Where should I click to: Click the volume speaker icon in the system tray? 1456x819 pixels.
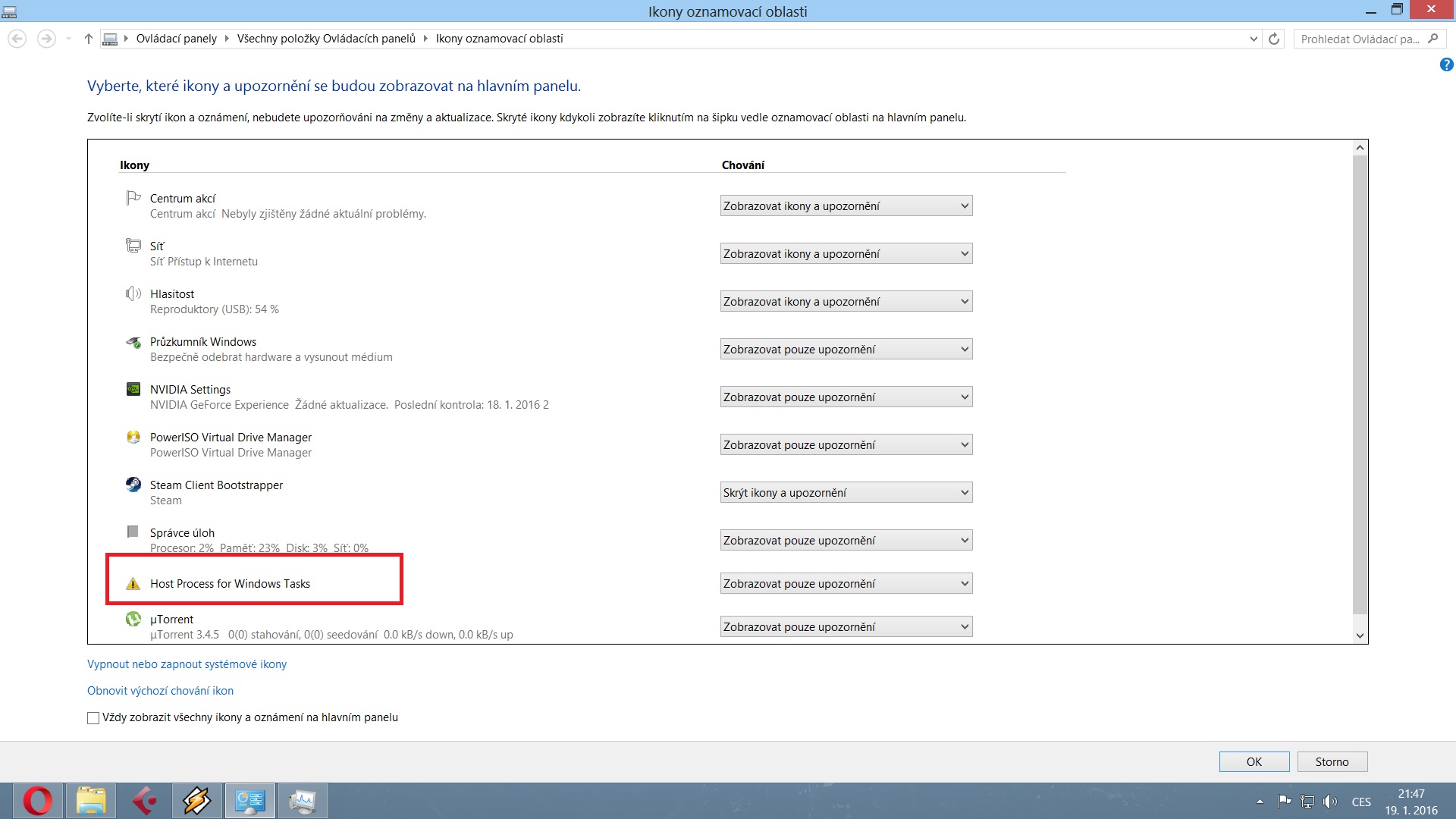tap(1329, 802)
